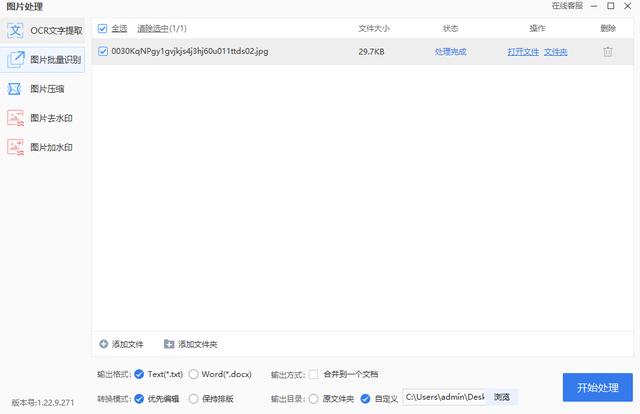Click the 添加文件 plus icon

104,344
